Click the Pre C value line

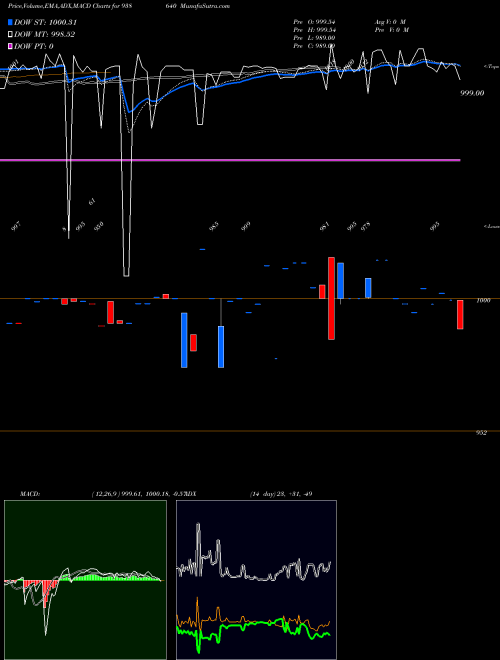[314, 46]
